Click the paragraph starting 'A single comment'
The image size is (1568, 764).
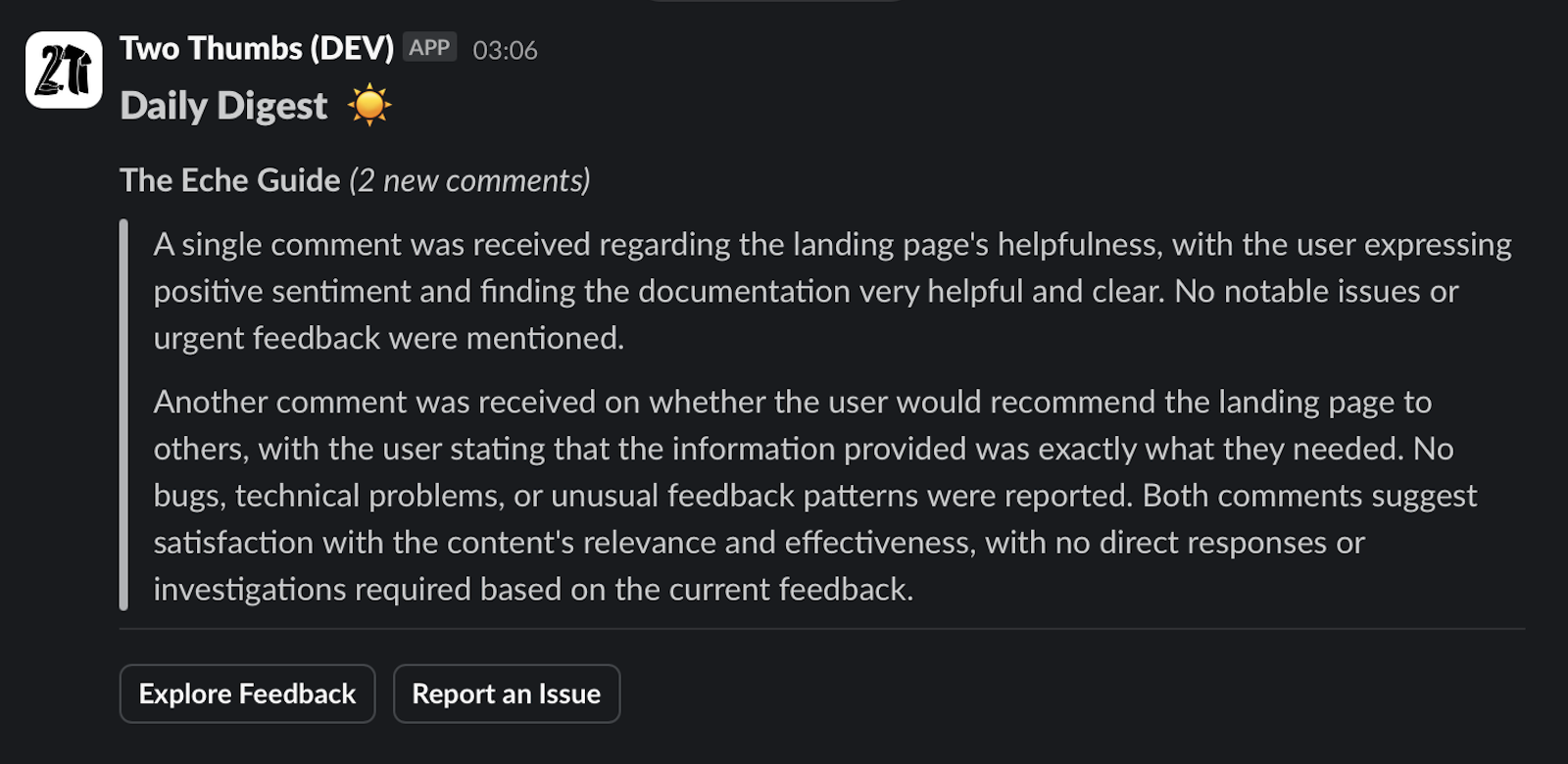click(x=832, y=291)
